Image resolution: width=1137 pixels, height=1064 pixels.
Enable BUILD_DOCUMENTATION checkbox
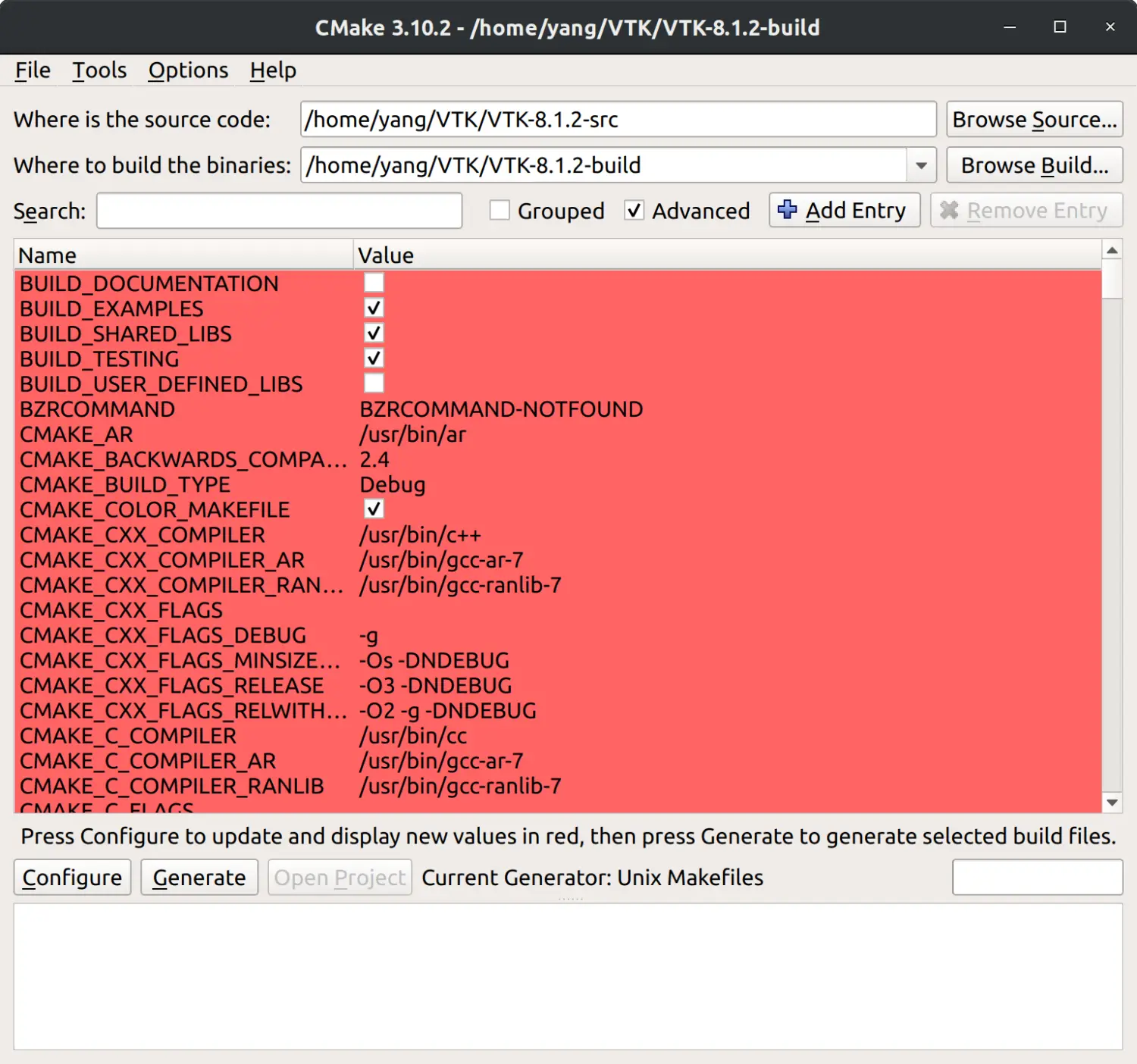coord(374,283)
